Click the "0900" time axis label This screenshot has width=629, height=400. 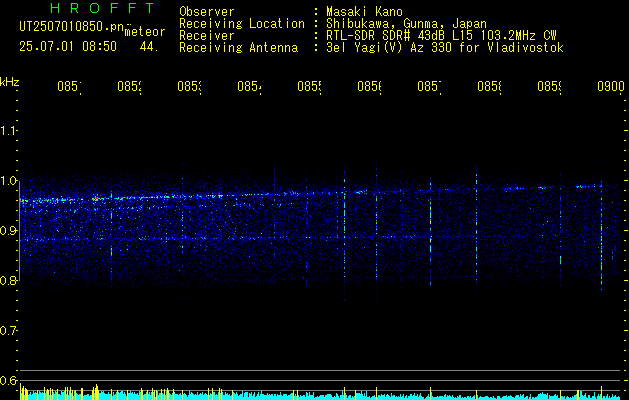click(x=611, y=86)
